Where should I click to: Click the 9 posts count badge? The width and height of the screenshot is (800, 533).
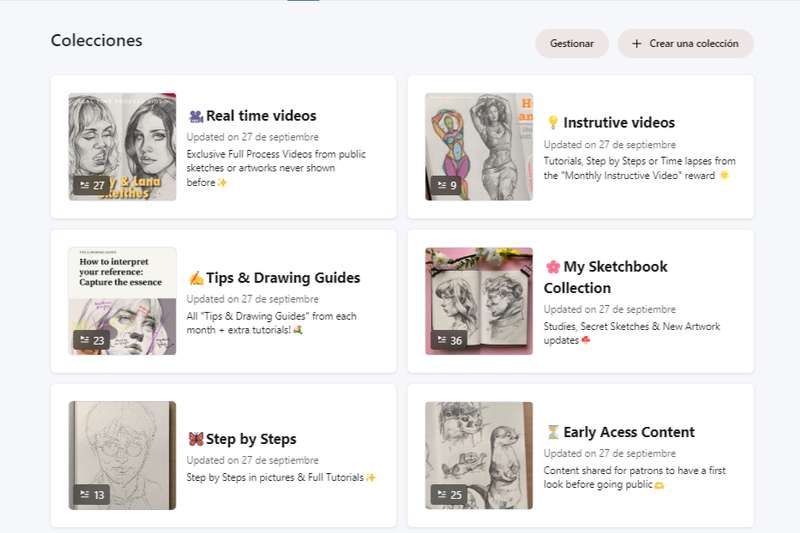[446, 185]
